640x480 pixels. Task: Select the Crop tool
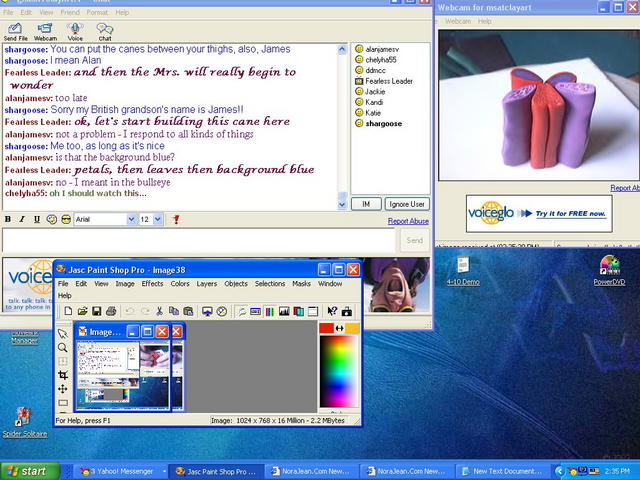(x=62, y=375)
